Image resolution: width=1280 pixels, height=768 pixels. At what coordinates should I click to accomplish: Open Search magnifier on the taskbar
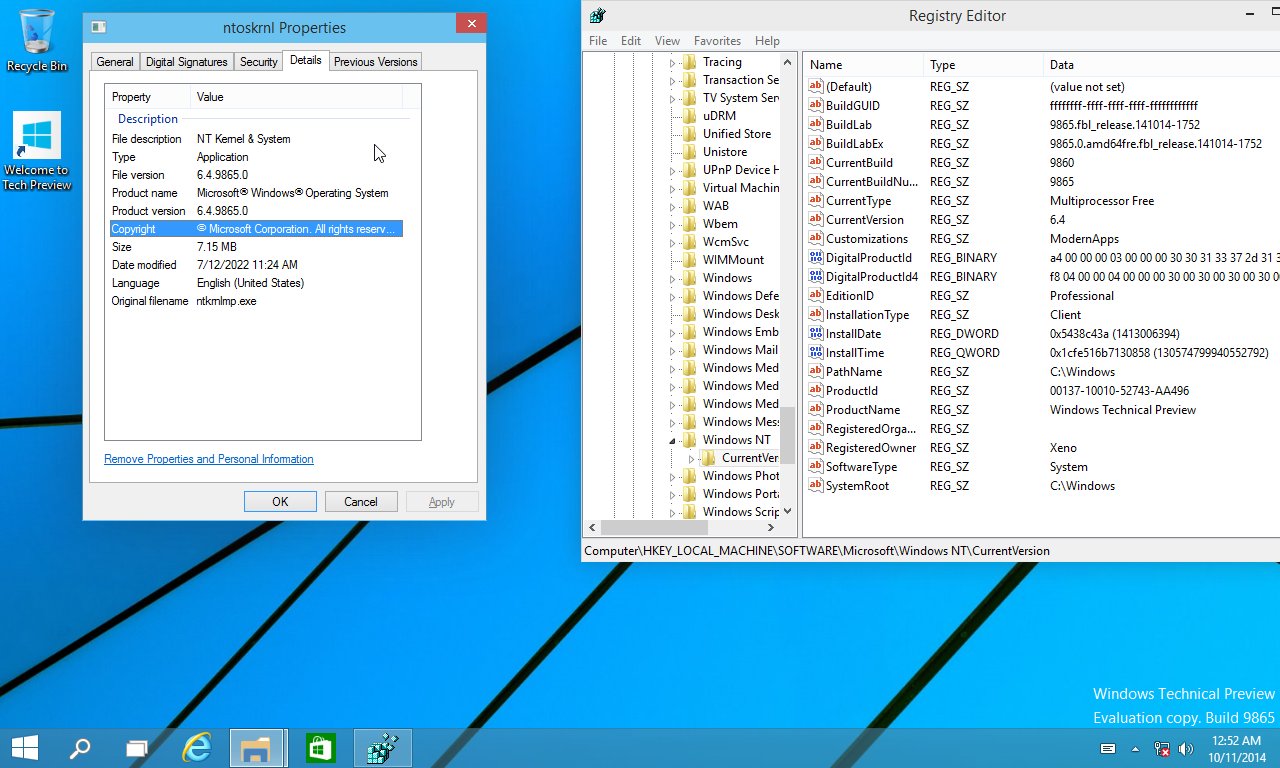(79, 748)
